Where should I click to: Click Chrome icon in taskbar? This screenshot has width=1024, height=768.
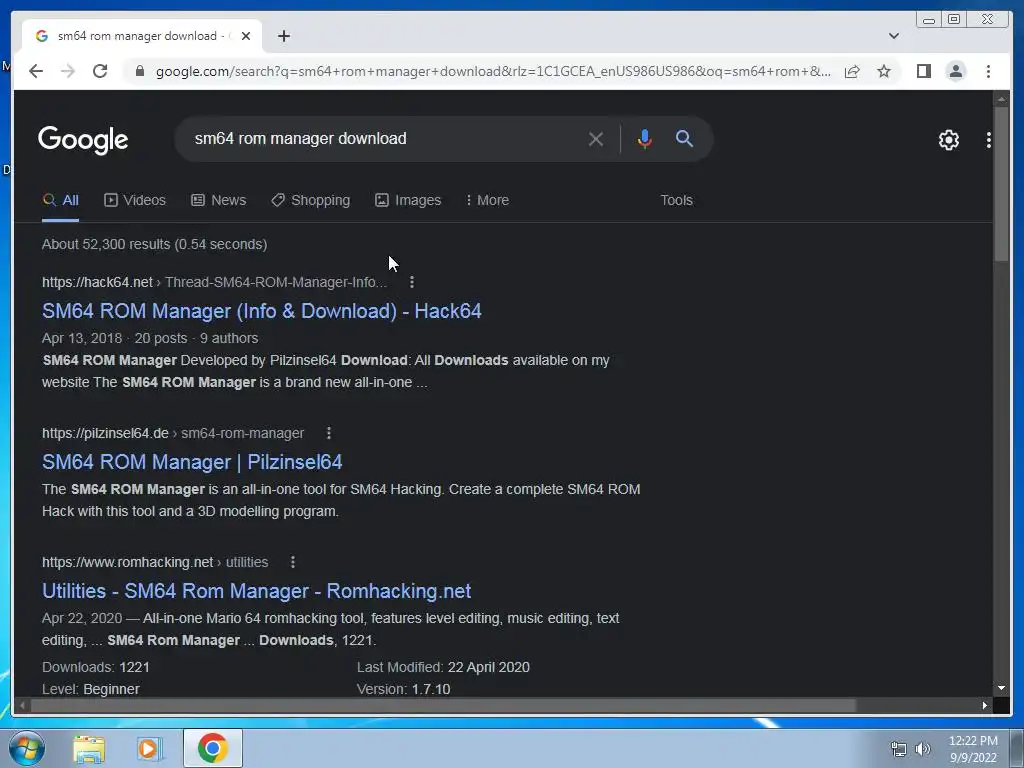click(x=213, y=748)
